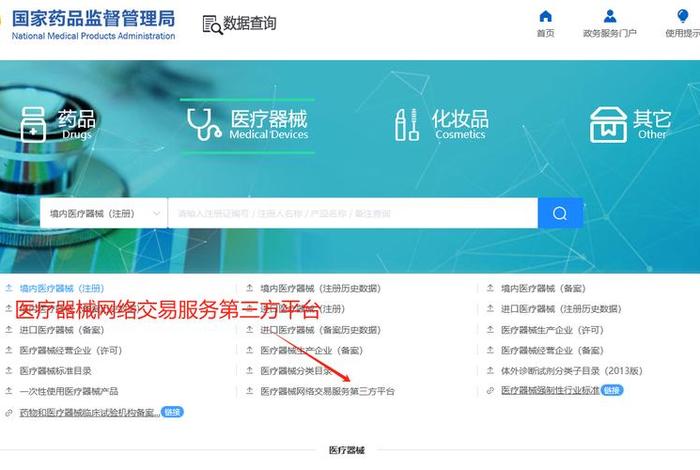Open 进口医疗器械（备案） link
Screen dimensions: 700x470
62,330
